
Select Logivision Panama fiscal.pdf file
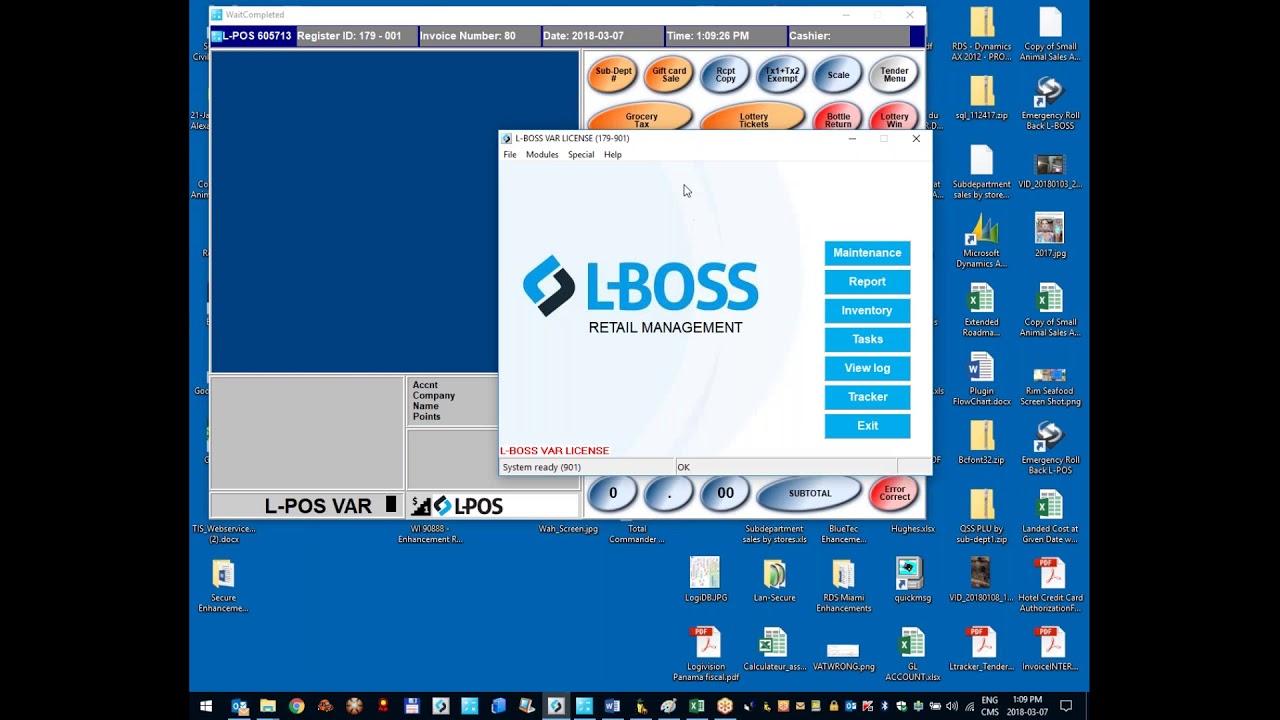click(705, 655)
